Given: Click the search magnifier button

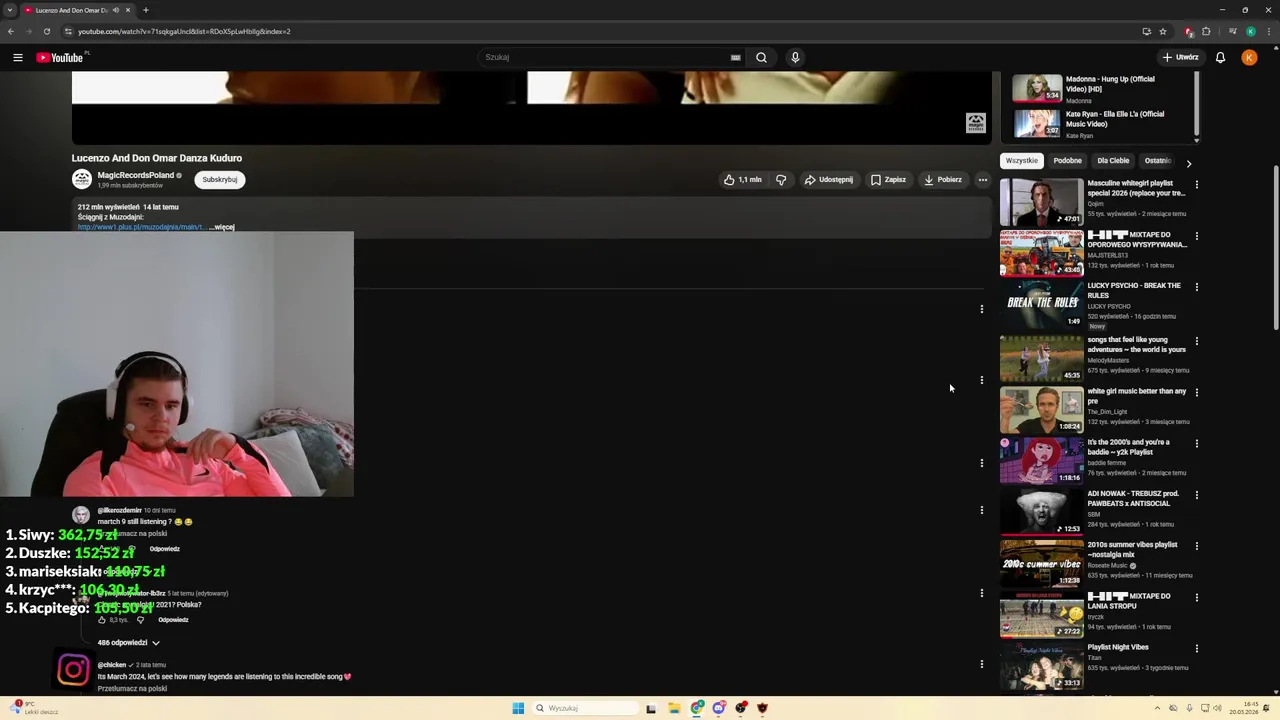Looking at the screenshot, I should [761, 57].
